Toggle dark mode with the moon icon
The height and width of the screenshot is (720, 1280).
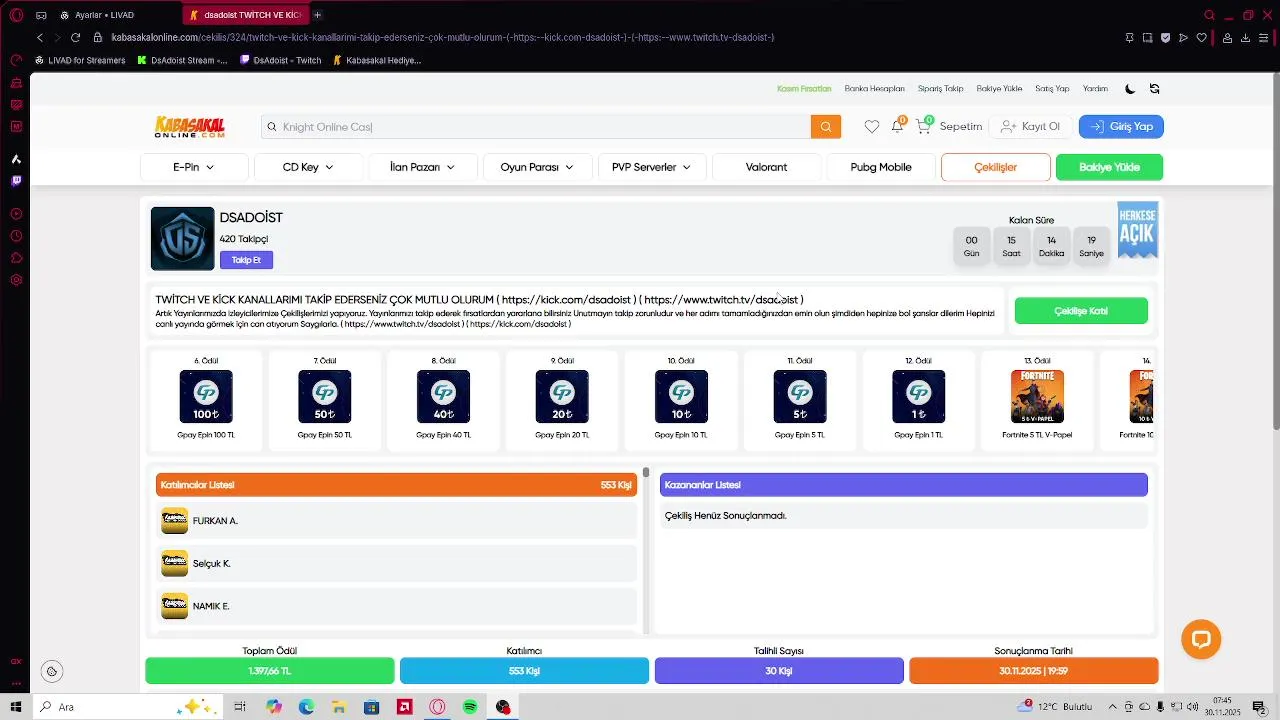pos(1130,89)
